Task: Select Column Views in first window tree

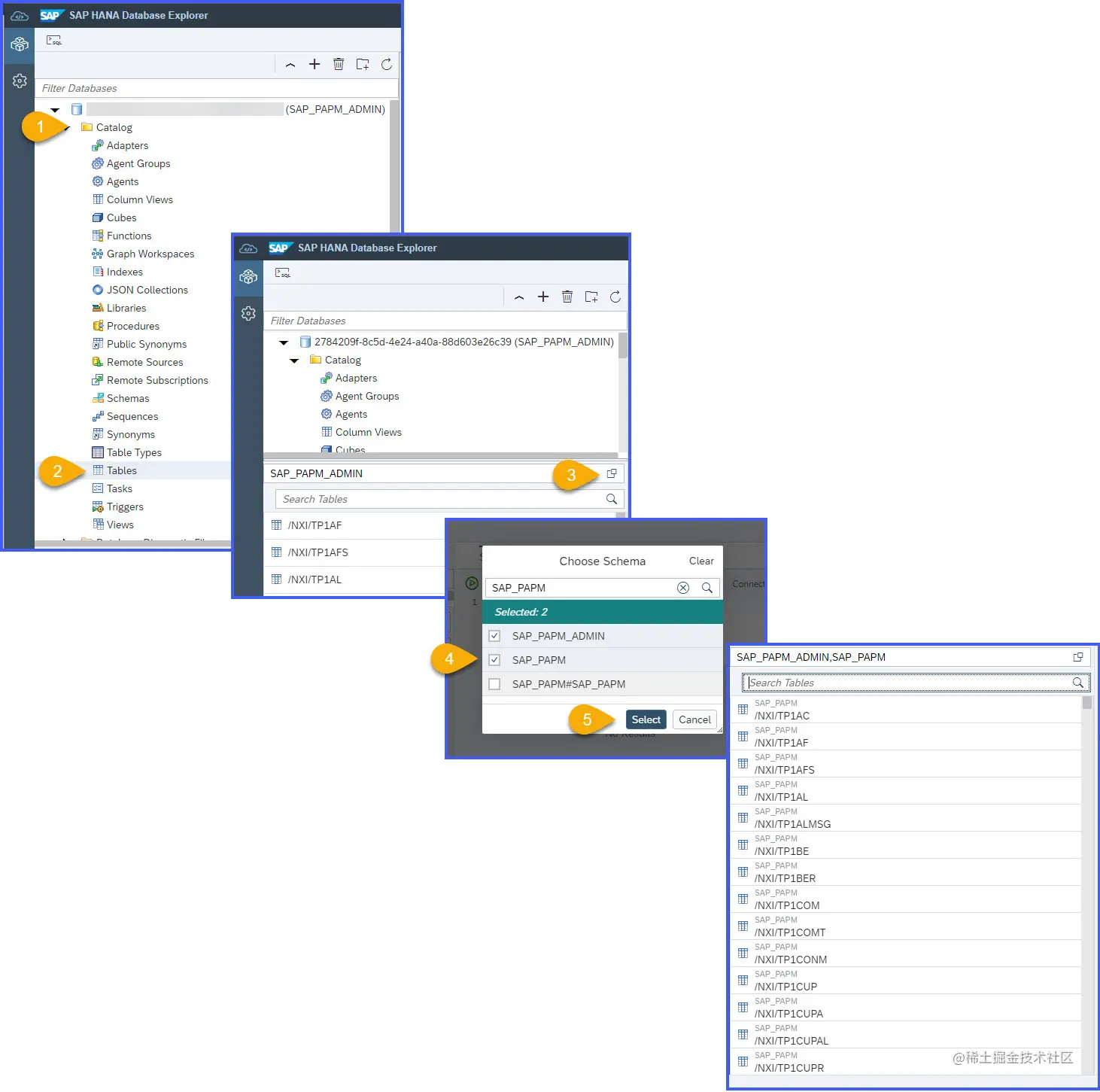Action: point(140,199)
